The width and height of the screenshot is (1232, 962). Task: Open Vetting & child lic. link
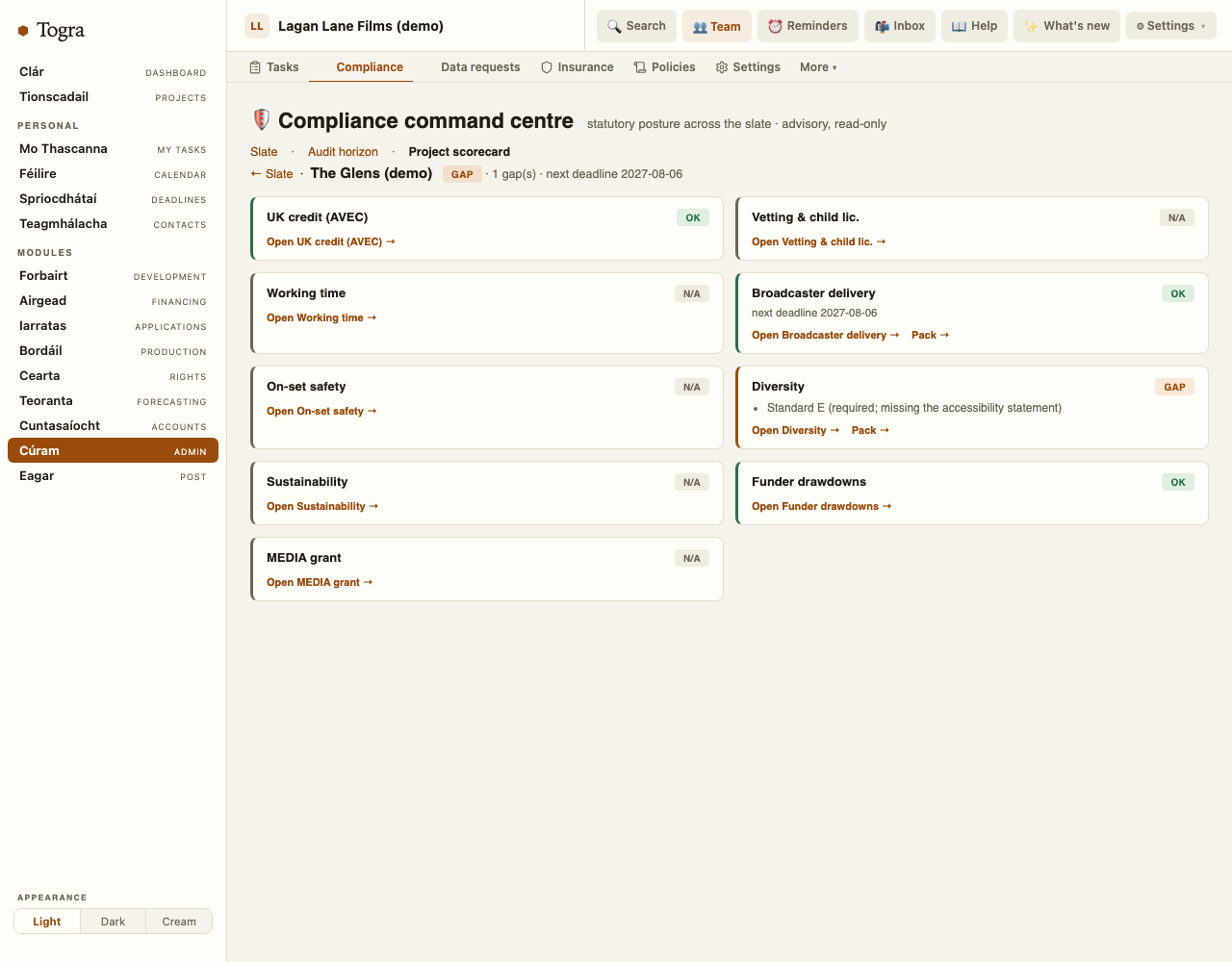(x=819, y=241)
